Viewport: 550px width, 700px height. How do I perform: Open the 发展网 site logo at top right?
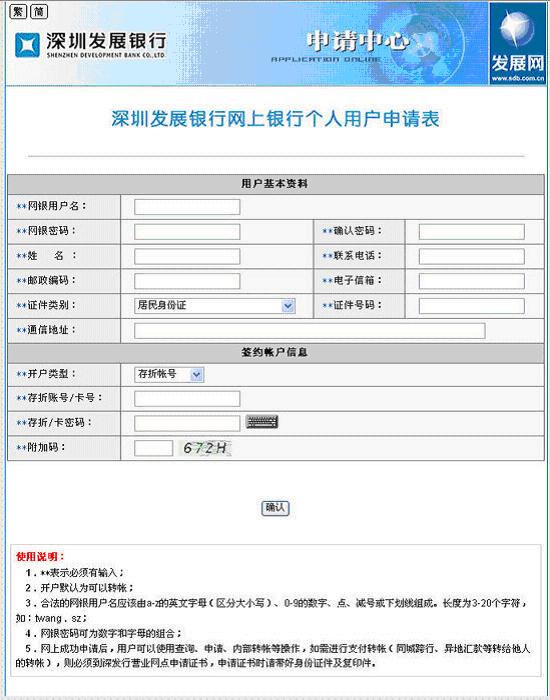coord(517,43)
